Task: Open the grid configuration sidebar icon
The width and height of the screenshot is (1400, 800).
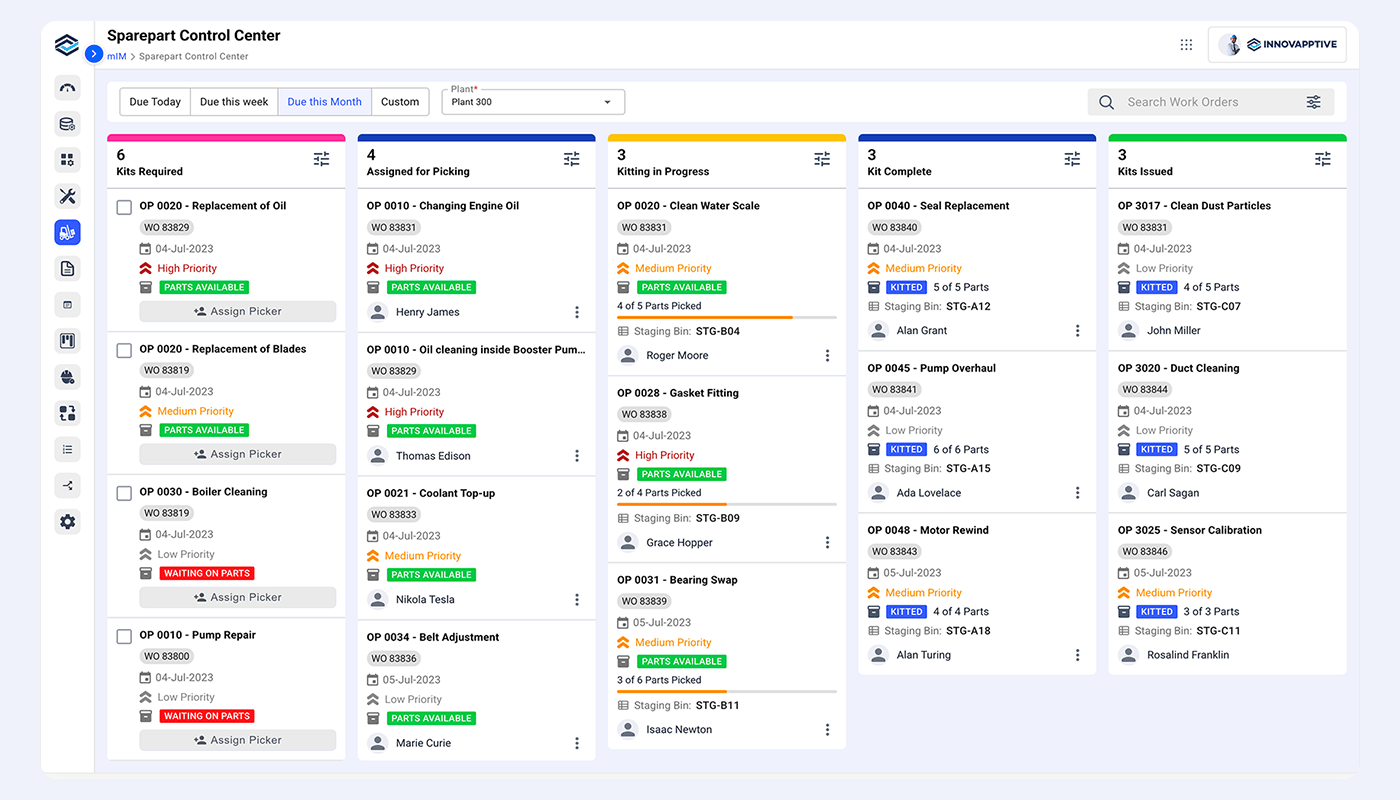Action: [x=67, y=160]
